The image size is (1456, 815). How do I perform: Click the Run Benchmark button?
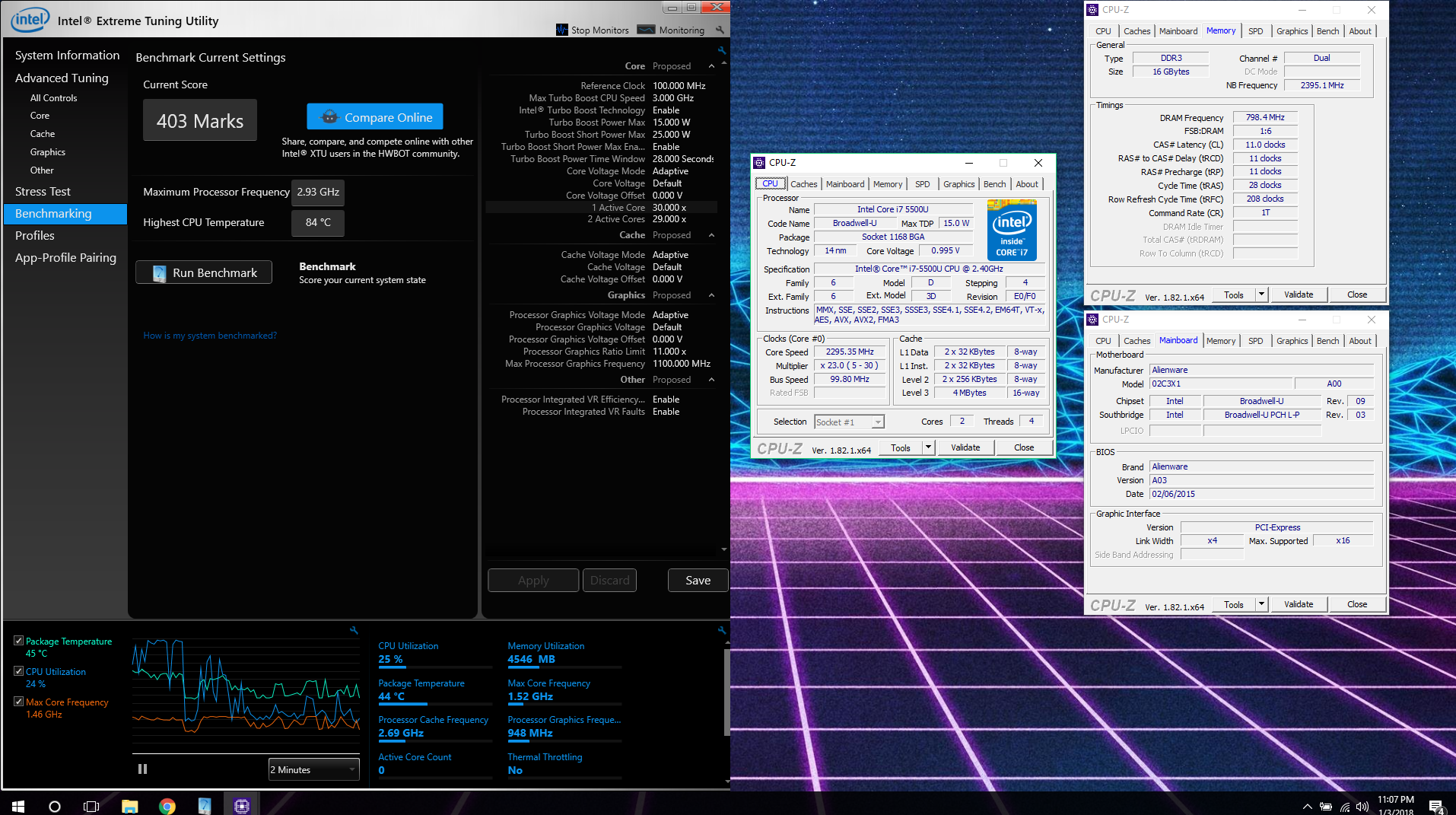(204, 272)
